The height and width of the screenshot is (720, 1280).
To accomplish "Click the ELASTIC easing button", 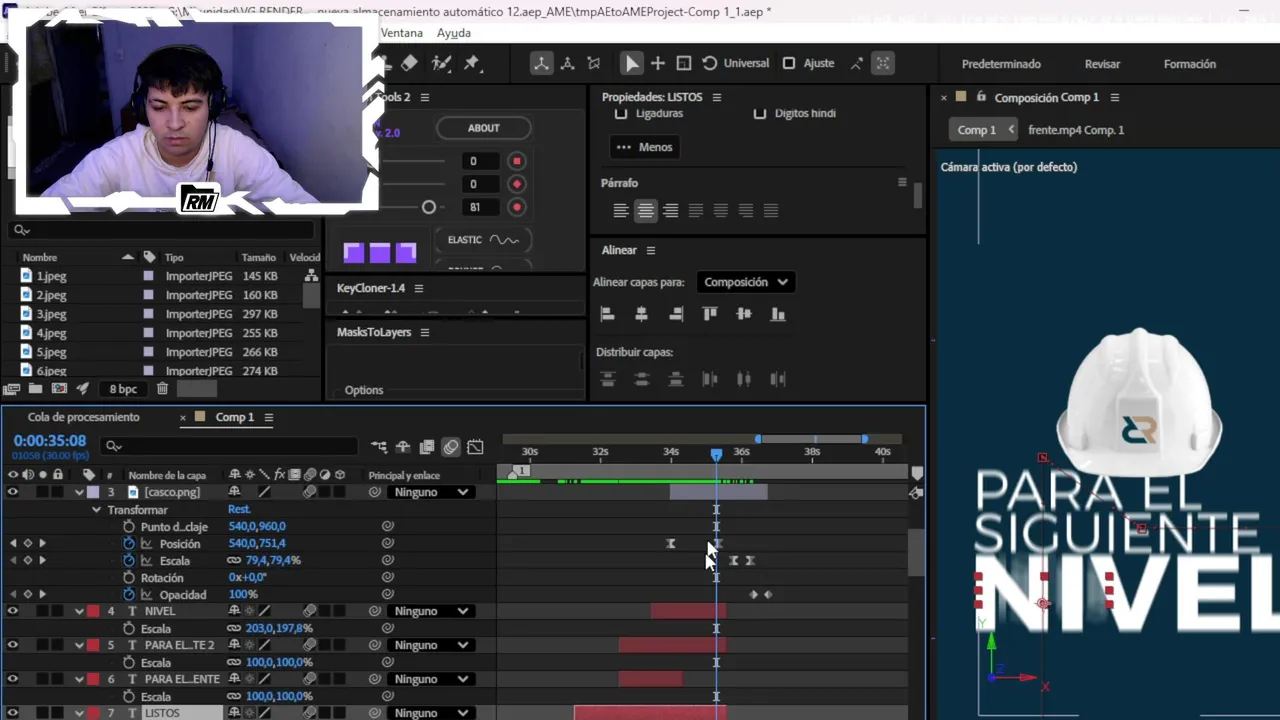I will (x=483, y=240).
